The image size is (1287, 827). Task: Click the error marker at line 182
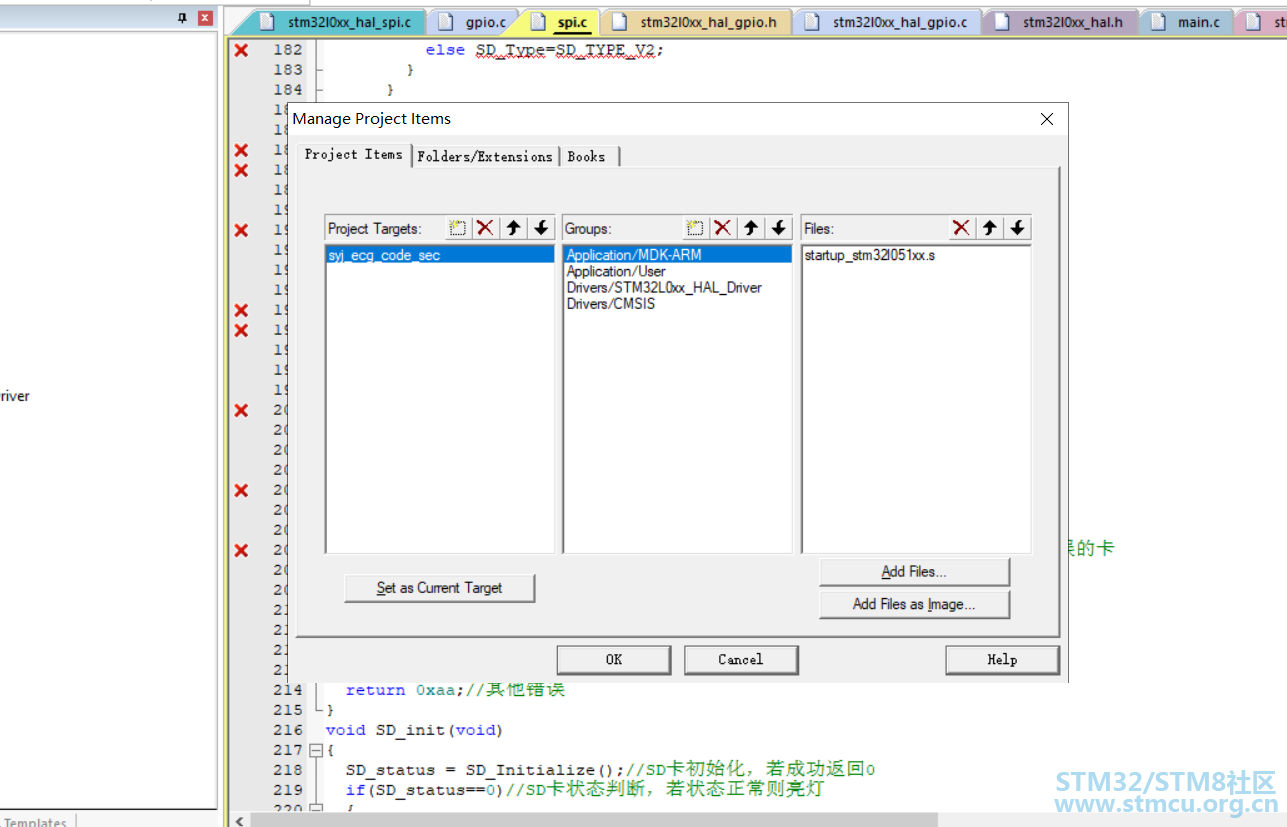[241, 50]
